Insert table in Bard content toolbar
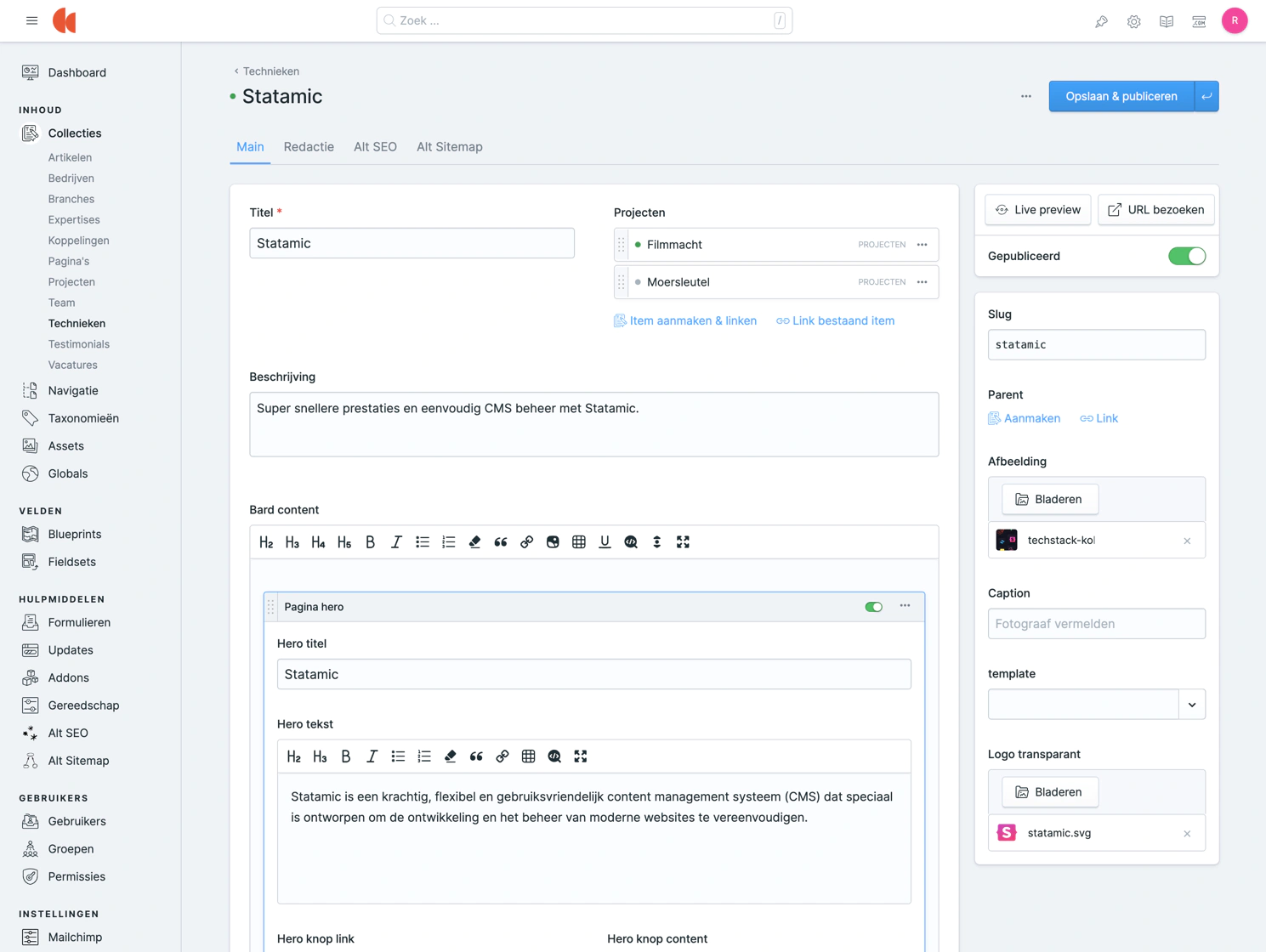This screenshot has height=952, width=1266. pyautogui.click(x=579, y=542)
